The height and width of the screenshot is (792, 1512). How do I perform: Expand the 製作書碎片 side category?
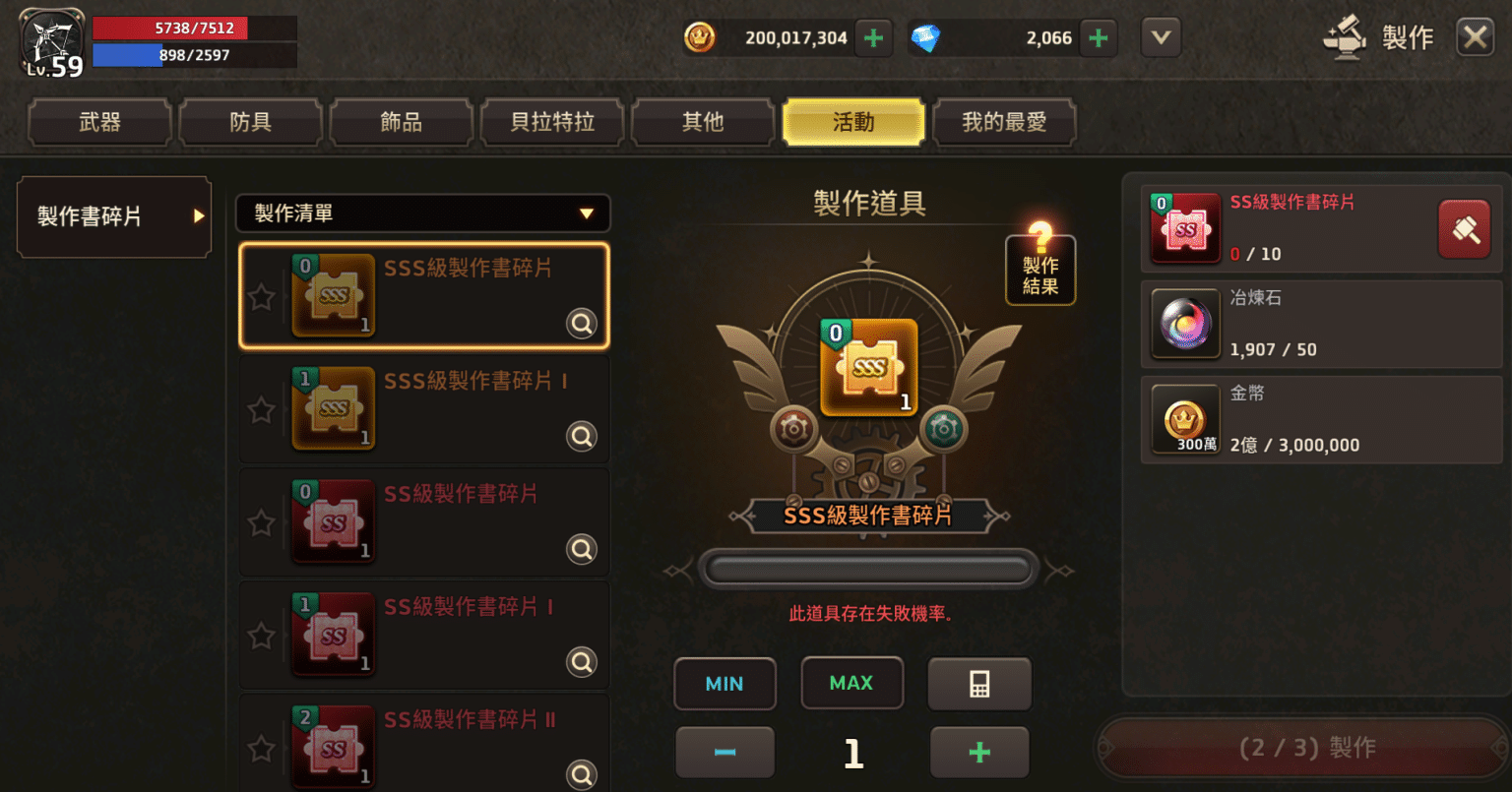(x=114, y=216)
